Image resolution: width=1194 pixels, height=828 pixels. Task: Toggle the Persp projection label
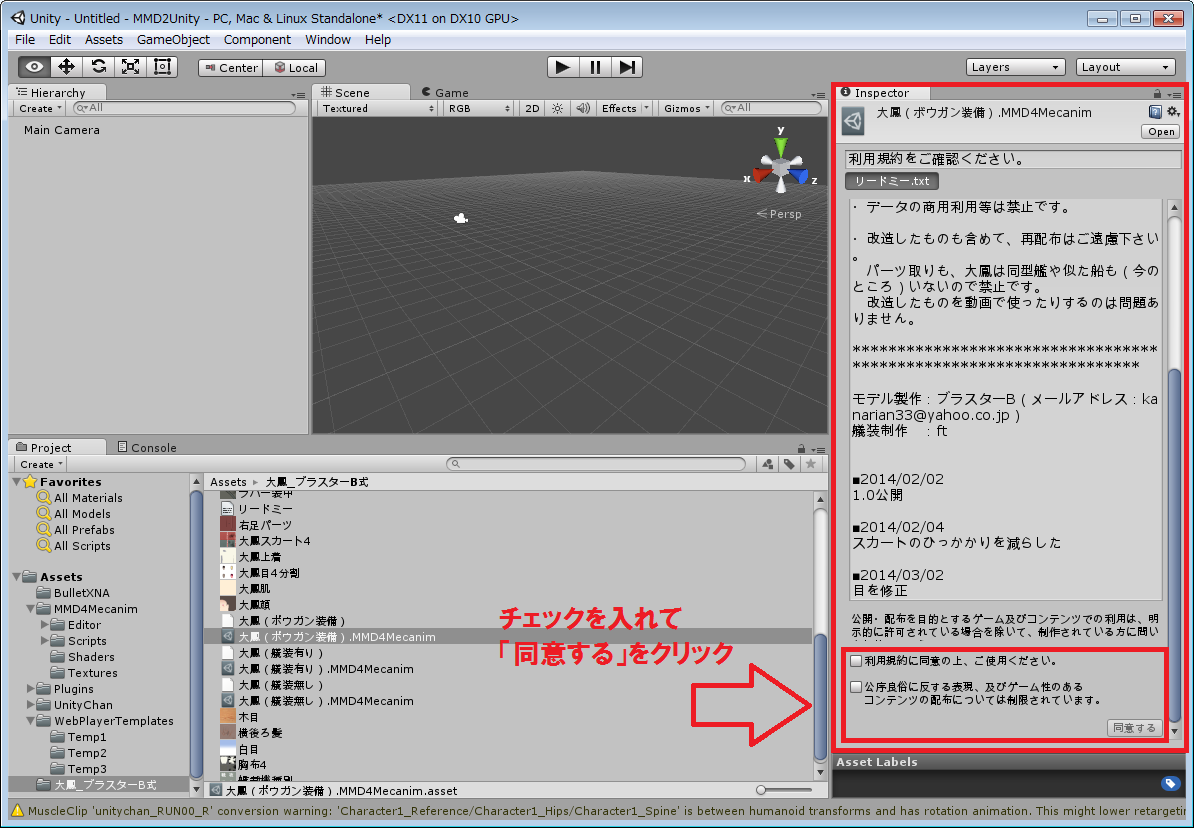click(x=779, y=214)
